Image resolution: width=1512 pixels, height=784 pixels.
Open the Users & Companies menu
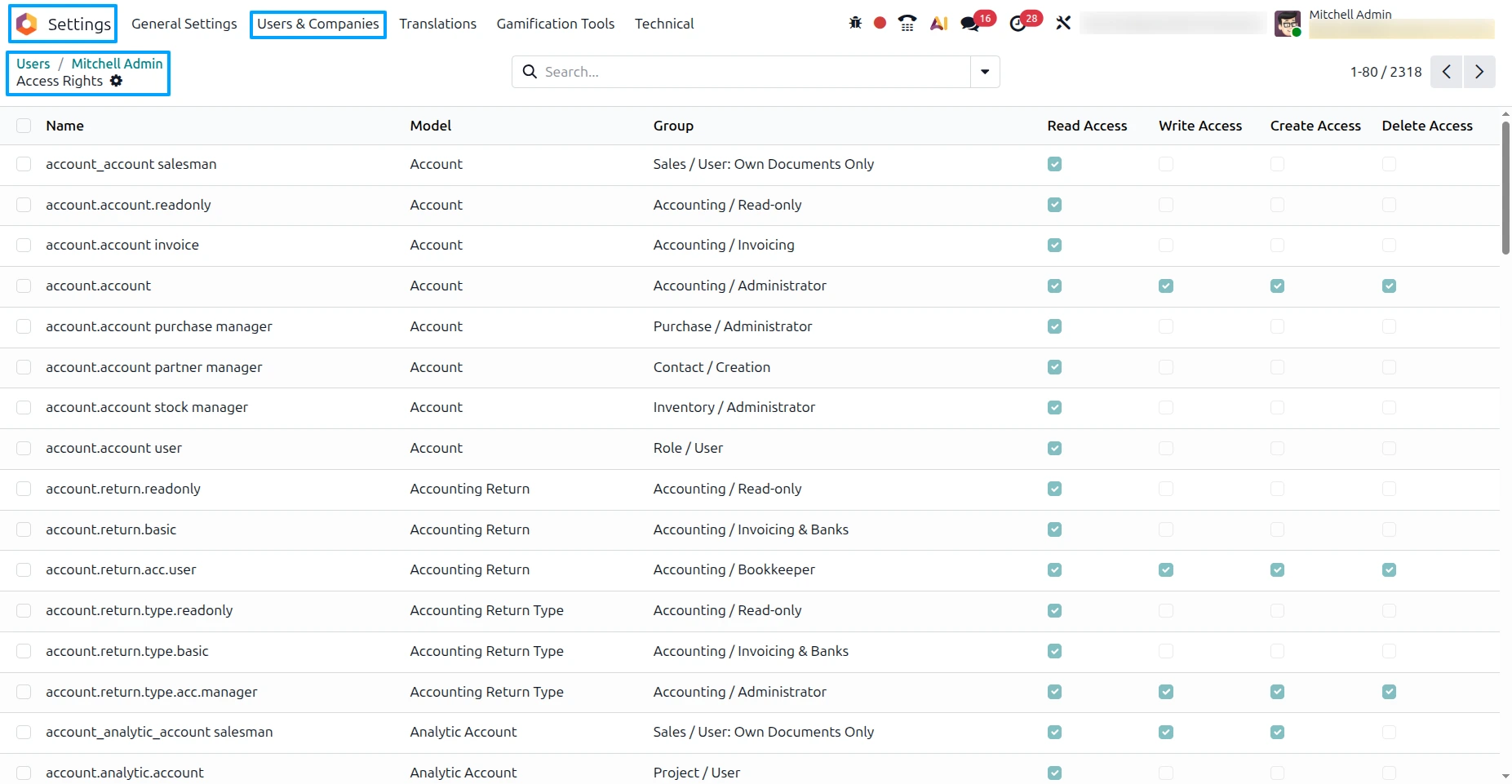tap(318, 24)
